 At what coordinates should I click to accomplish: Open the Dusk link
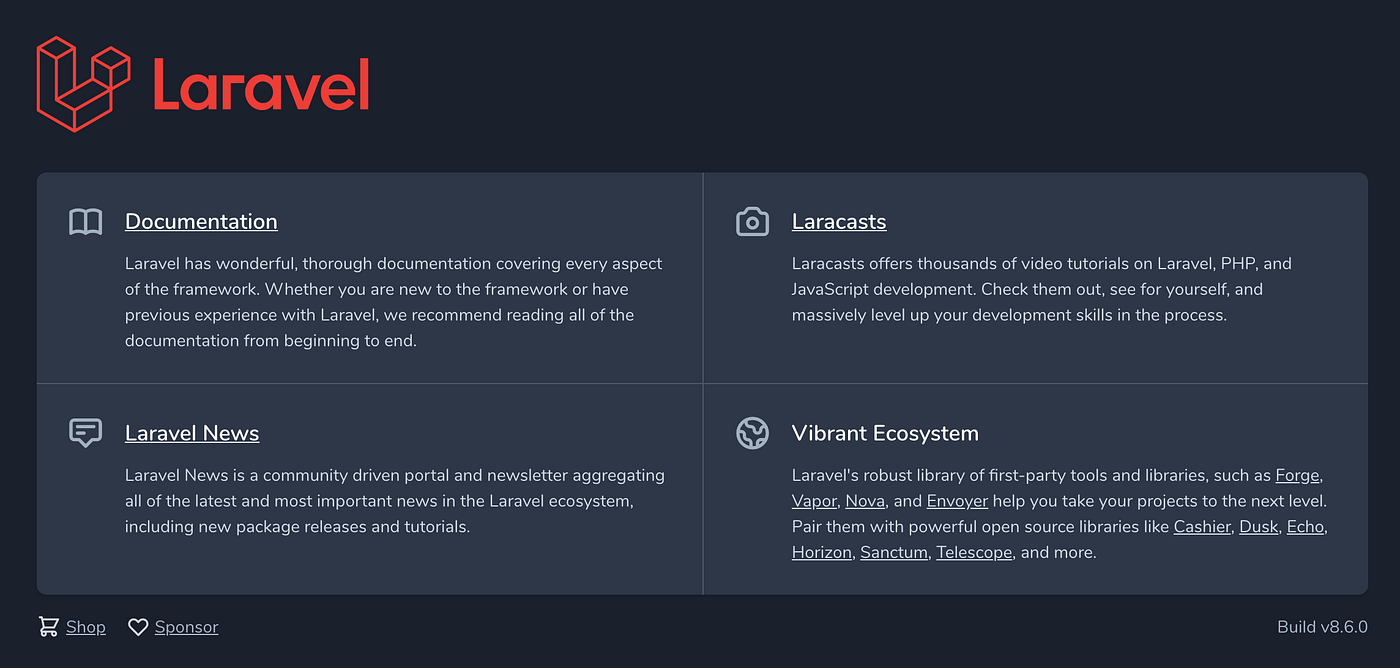pos(1258,526)
